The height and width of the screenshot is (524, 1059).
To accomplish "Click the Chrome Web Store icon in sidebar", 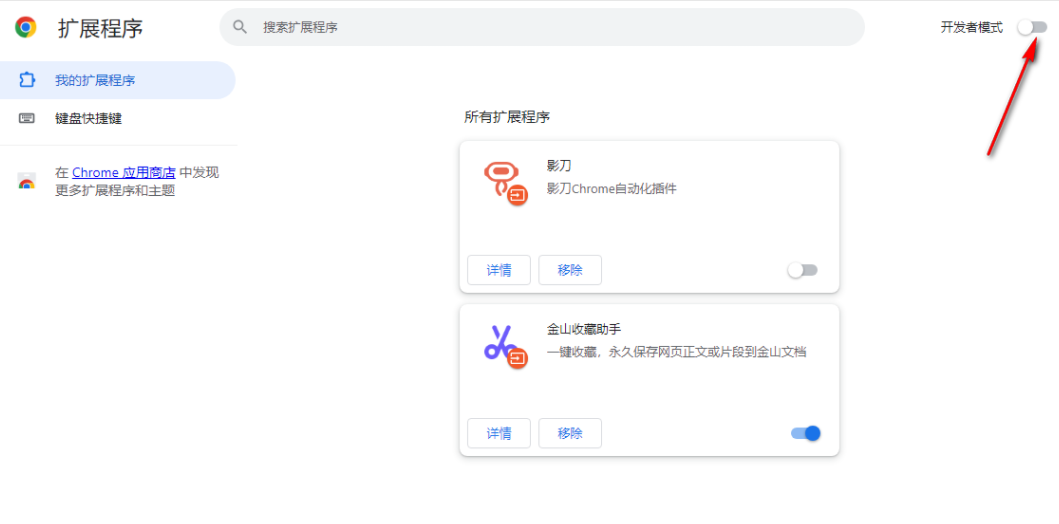I will pyautogui.click(x=26, y=181).
